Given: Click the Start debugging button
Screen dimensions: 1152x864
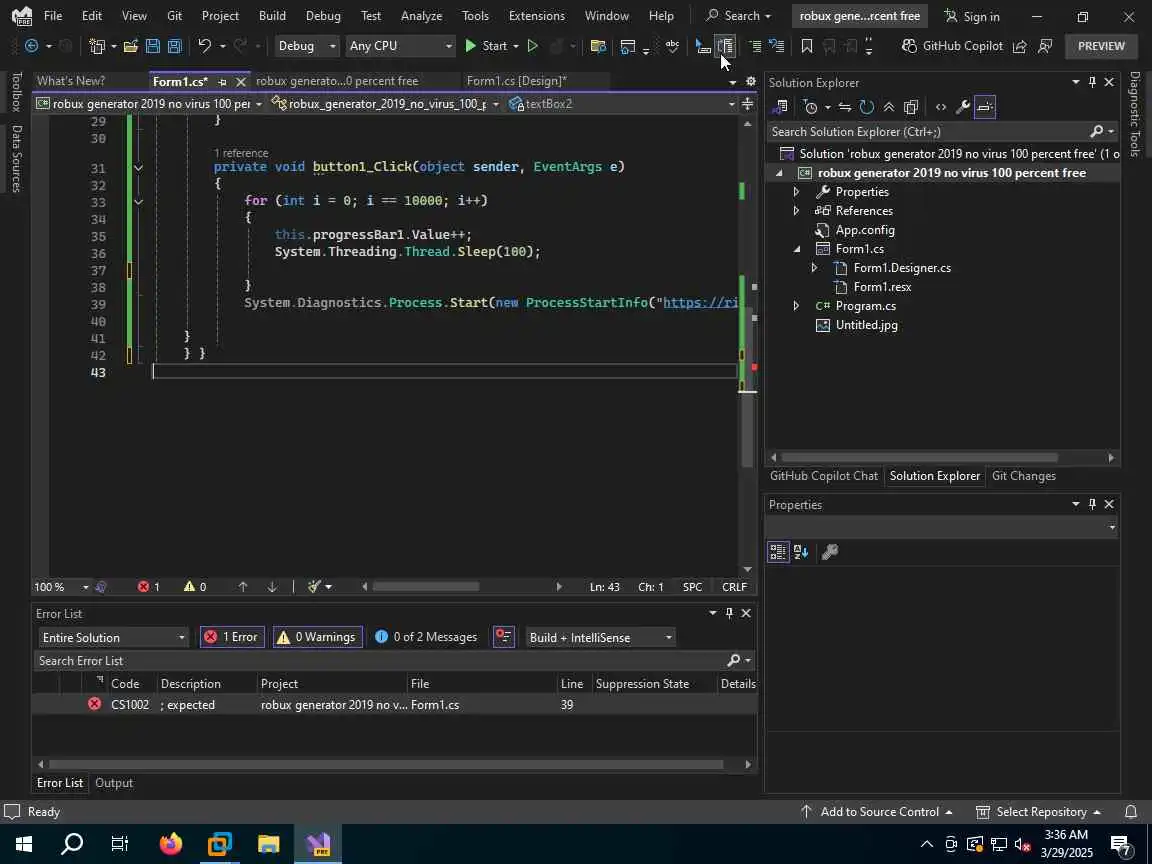Looking at the screenshot, I should 486,46.
